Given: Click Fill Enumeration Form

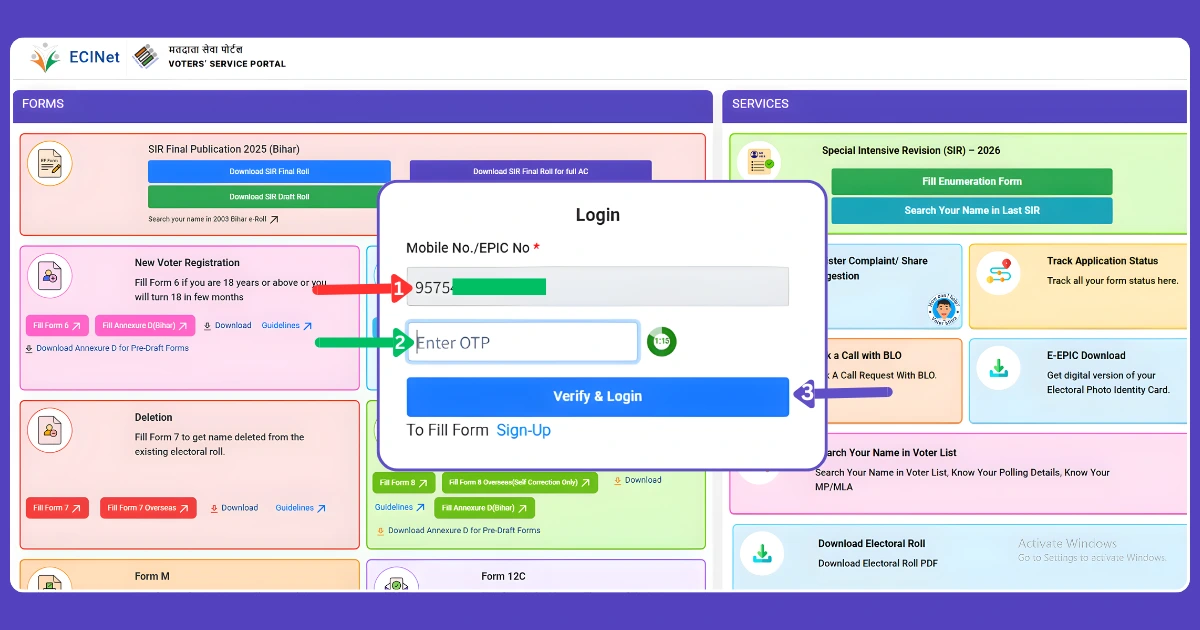Looking at the screenshot, I should [971, 181].
